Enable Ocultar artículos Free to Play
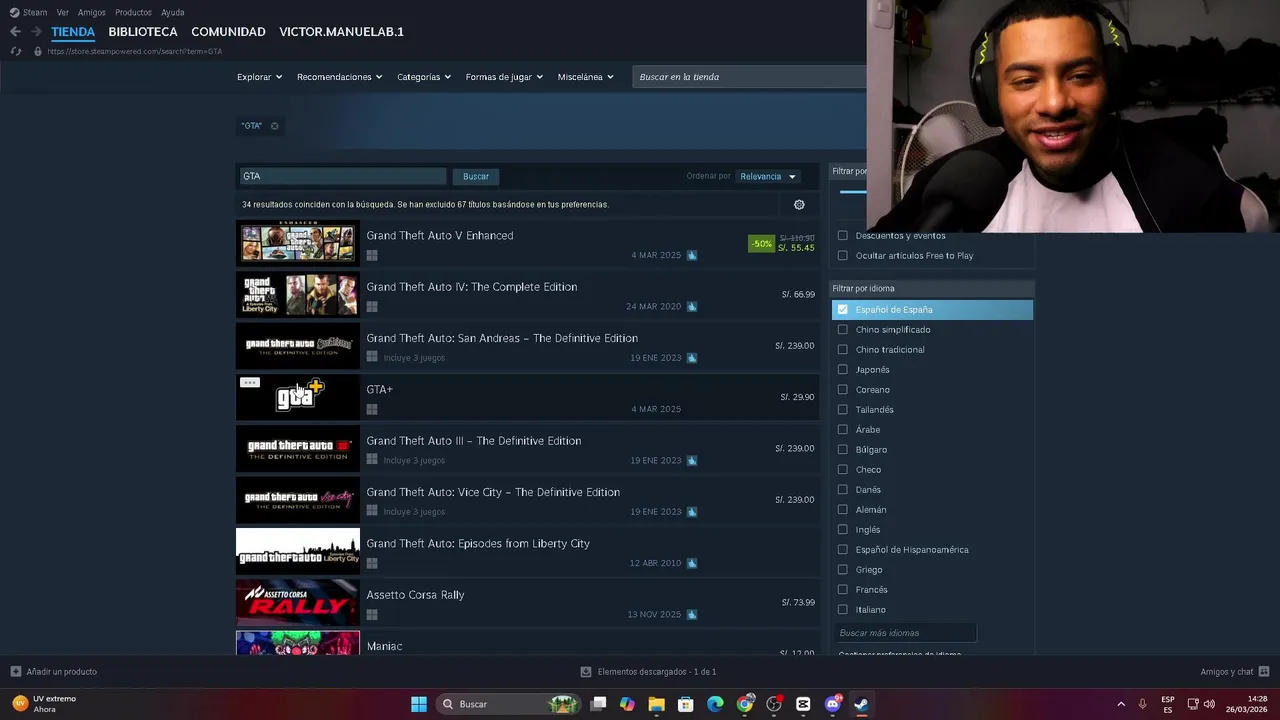The height and width of the screenshot is (720, 1280). tap(843, 256)
